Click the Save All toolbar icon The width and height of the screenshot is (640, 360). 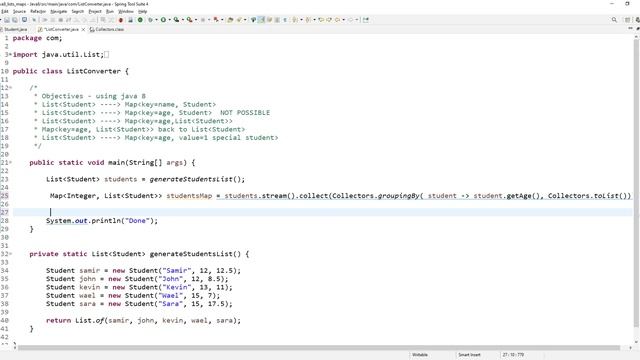[15, 20]
